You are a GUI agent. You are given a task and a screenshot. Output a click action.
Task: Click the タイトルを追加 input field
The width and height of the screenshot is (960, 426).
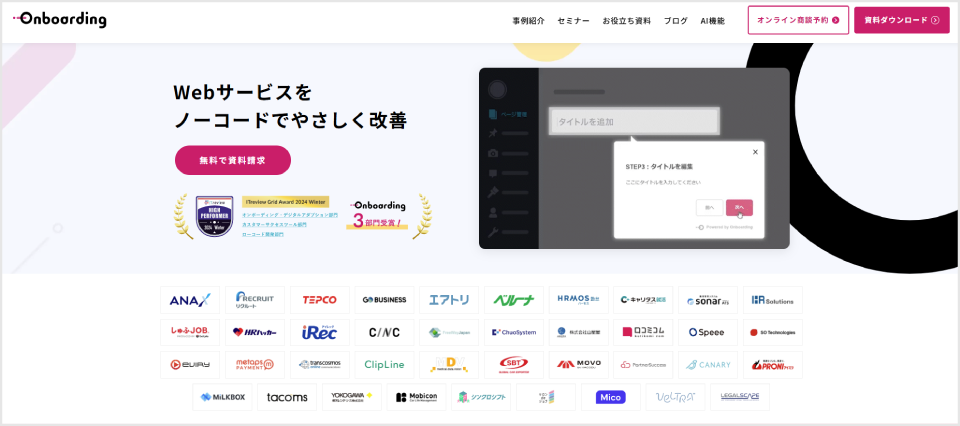point(634,121)
